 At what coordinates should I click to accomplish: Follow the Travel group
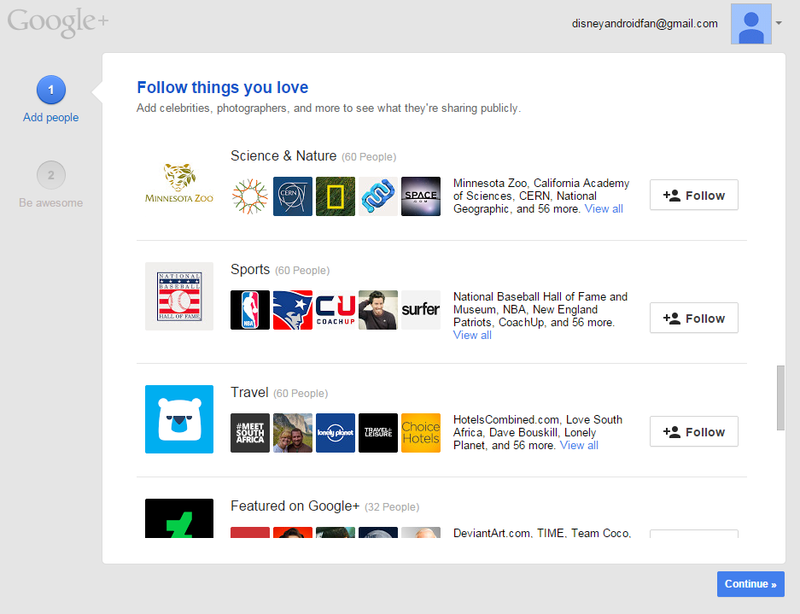[x=694, y=432]
